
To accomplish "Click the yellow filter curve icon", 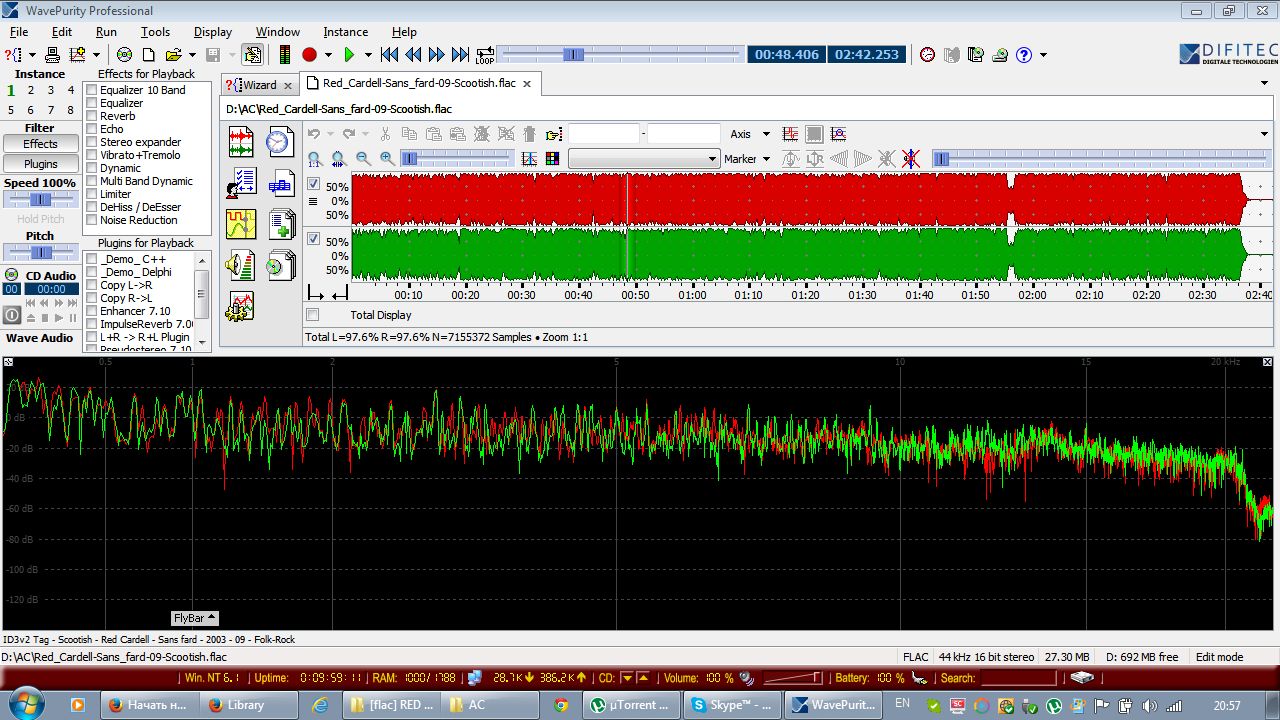I will pos(241,224).
